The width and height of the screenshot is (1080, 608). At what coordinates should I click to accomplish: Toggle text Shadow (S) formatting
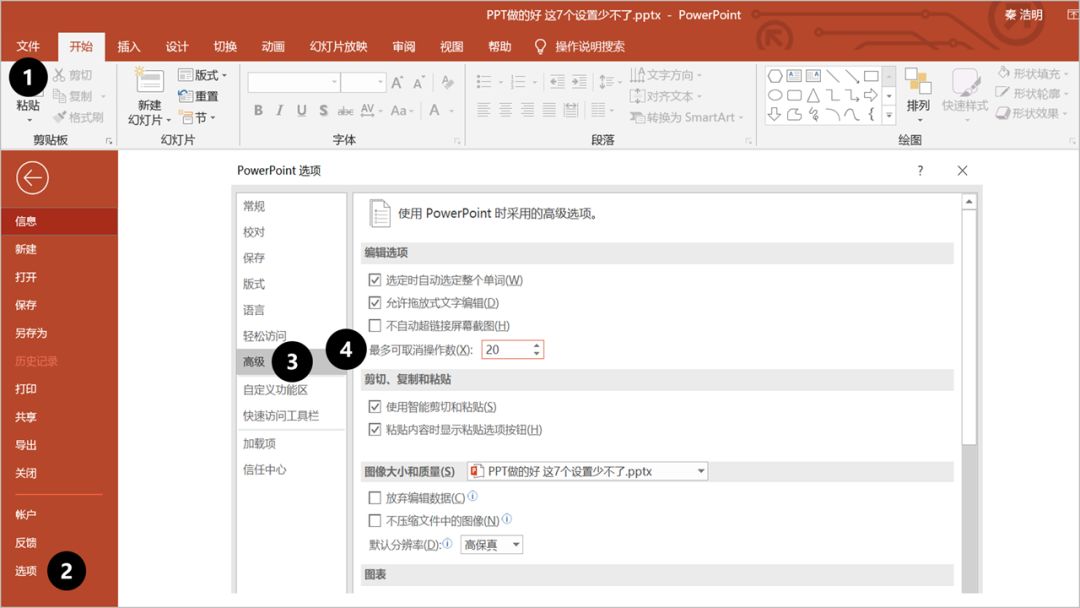[x=323, y=110]
